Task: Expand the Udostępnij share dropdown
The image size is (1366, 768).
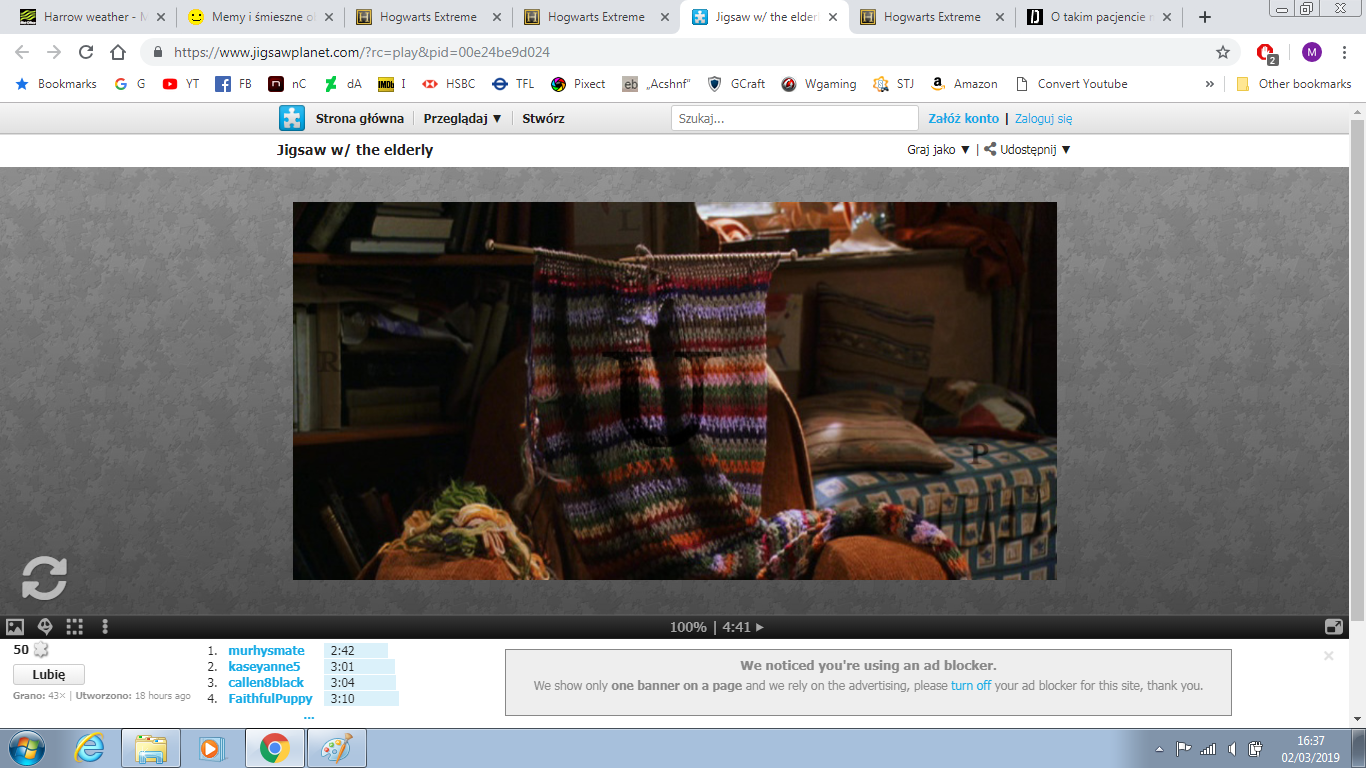Action: click(x=1027, y=149)
